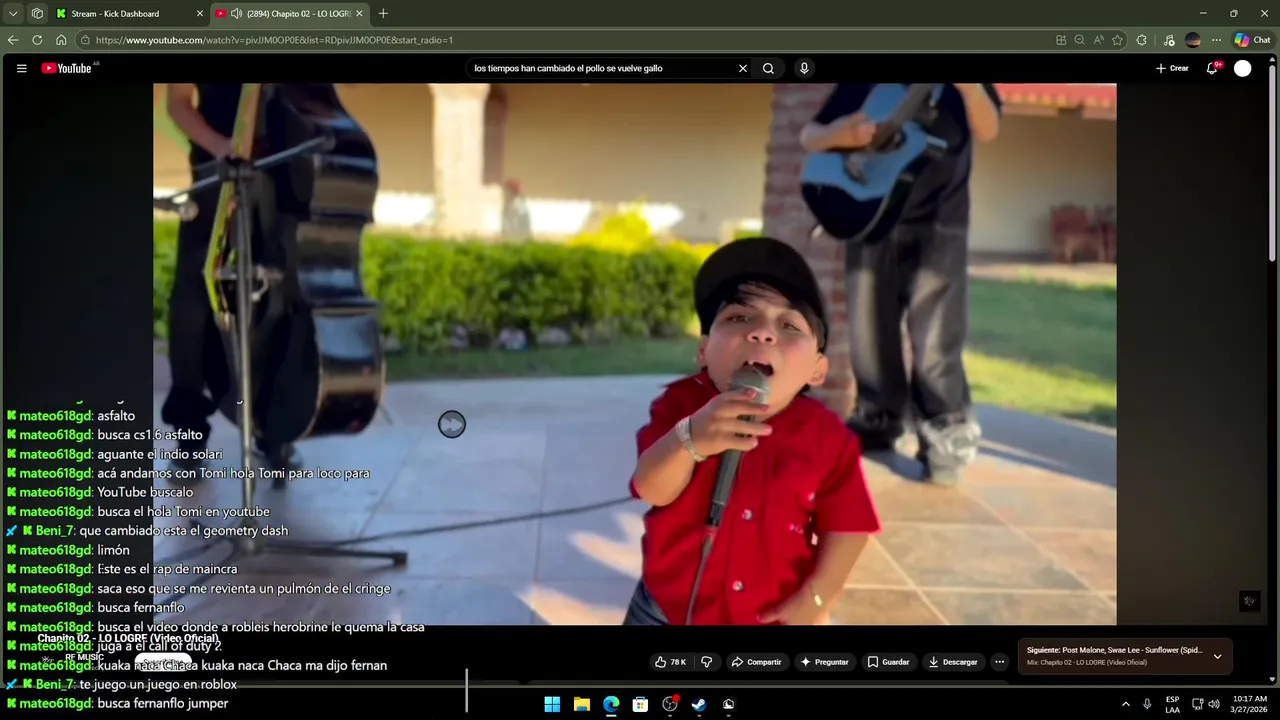Expand the Siguiente playlist panel chevron
The height and width of the screenshot is (720, 1280).
(x=1217, y=656)
